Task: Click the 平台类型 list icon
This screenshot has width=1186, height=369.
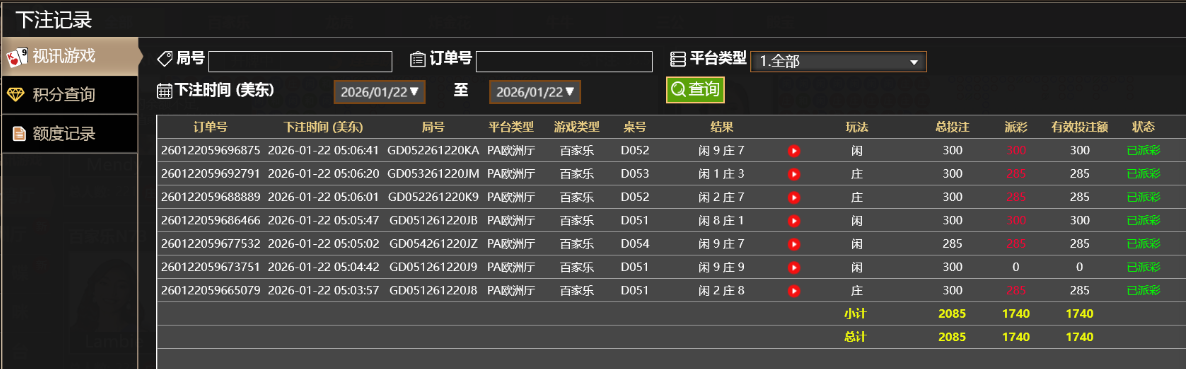Action: click(678, 59)
